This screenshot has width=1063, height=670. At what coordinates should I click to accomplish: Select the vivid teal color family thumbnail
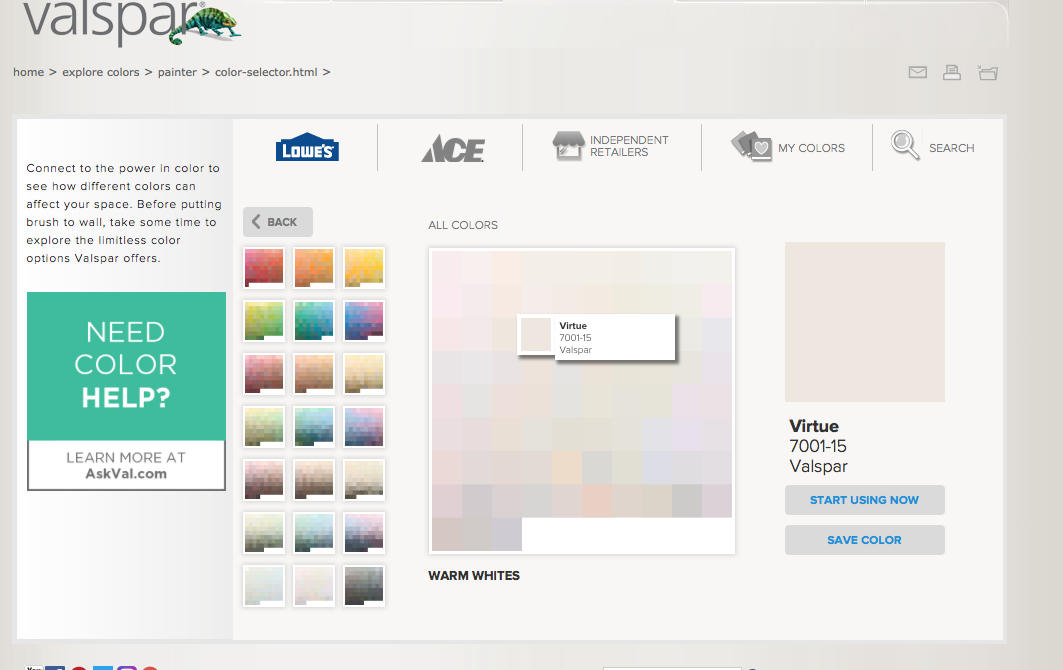pos(314,320)
